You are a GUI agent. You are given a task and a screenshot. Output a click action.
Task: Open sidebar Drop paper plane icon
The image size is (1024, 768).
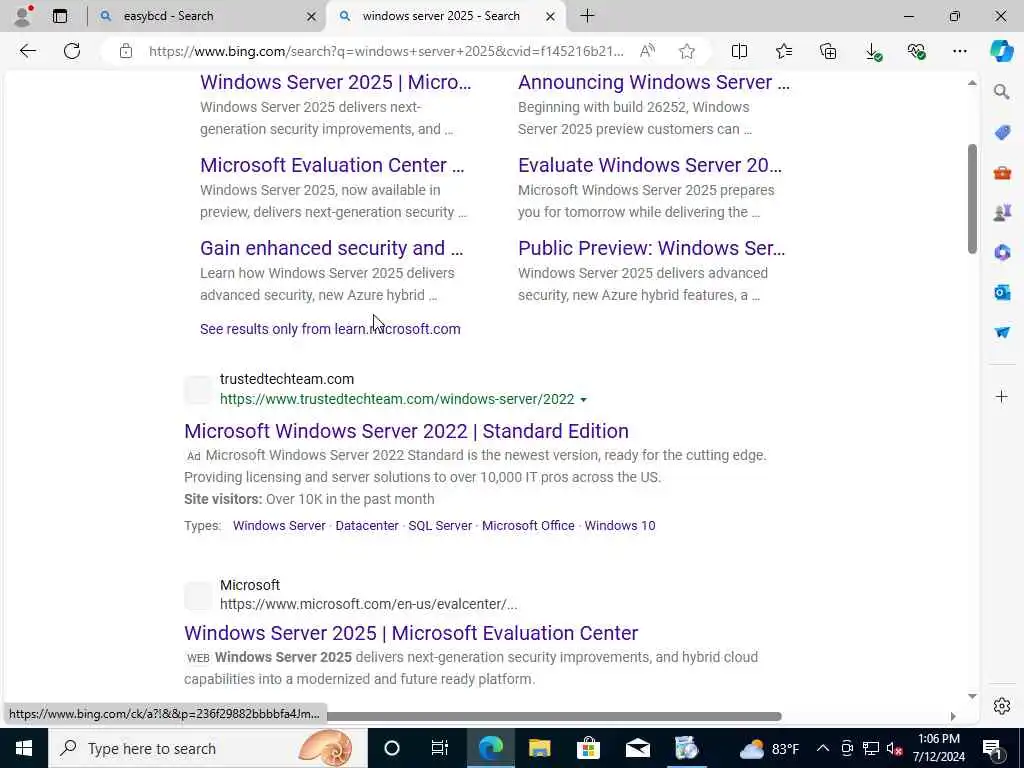tap(1002, 332)
